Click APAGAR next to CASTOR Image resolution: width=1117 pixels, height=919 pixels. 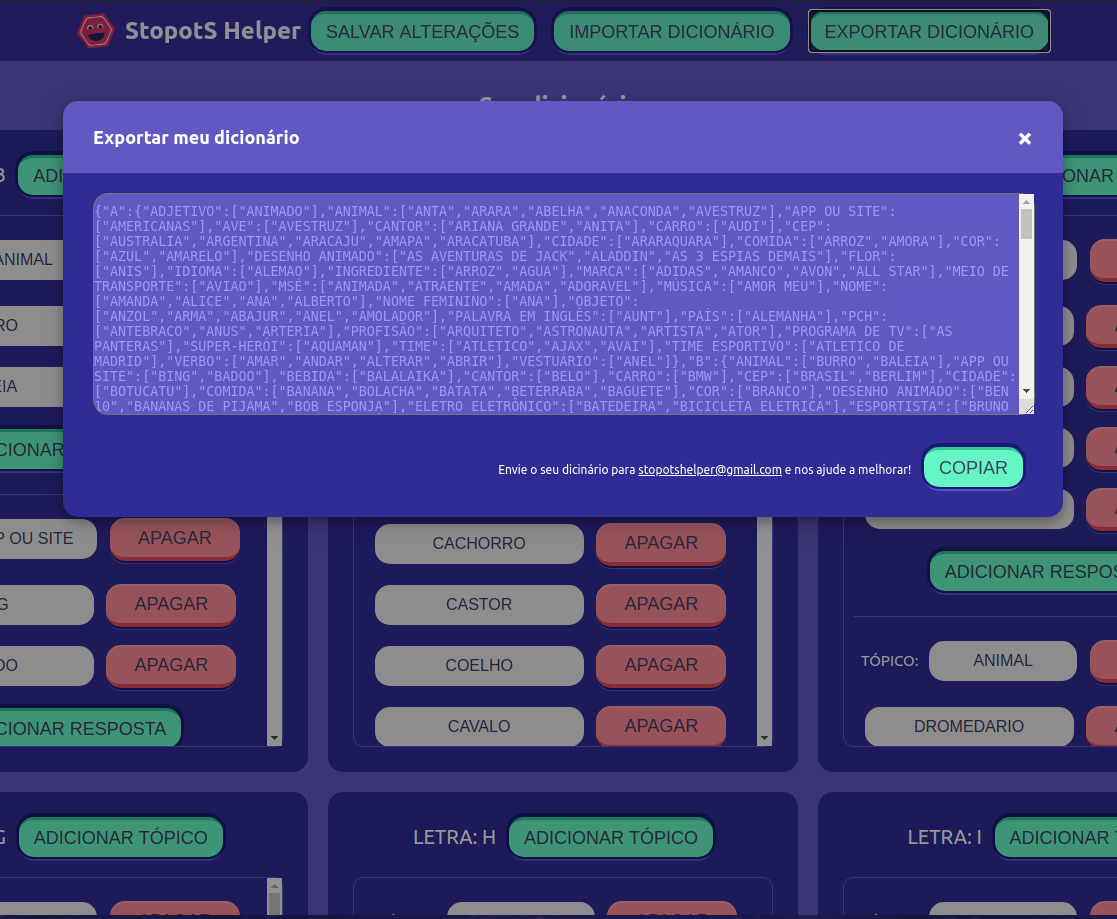660,604
